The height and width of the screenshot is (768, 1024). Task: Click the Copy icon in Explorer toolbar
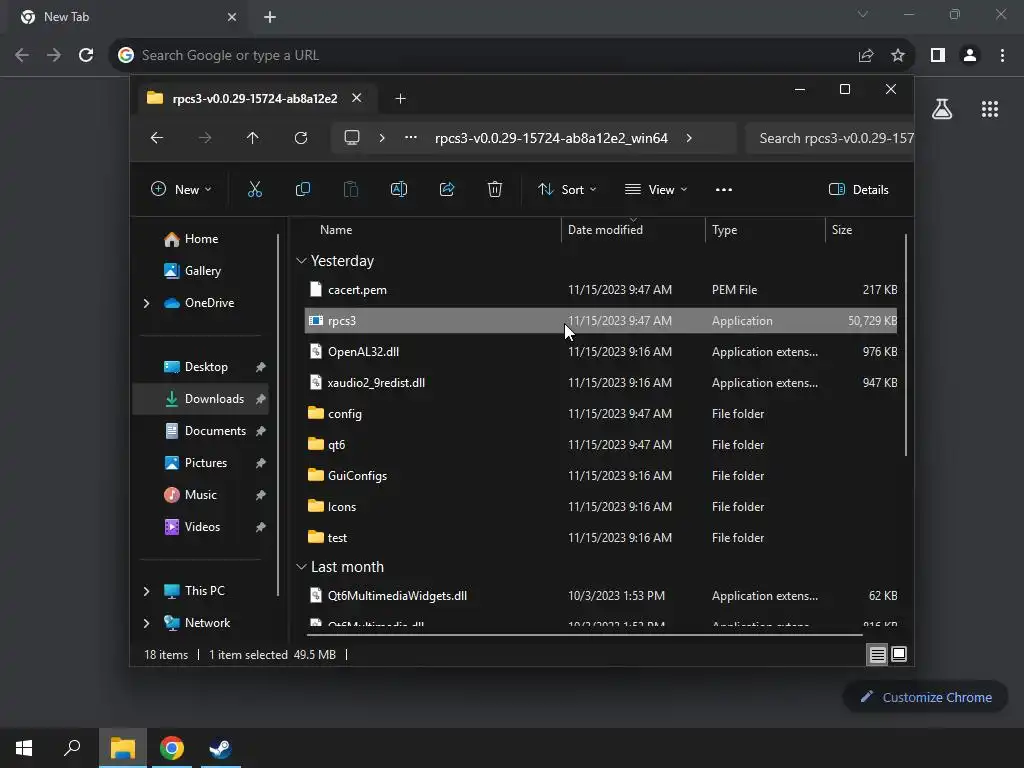pyautogui.click(x=302, y=189)
